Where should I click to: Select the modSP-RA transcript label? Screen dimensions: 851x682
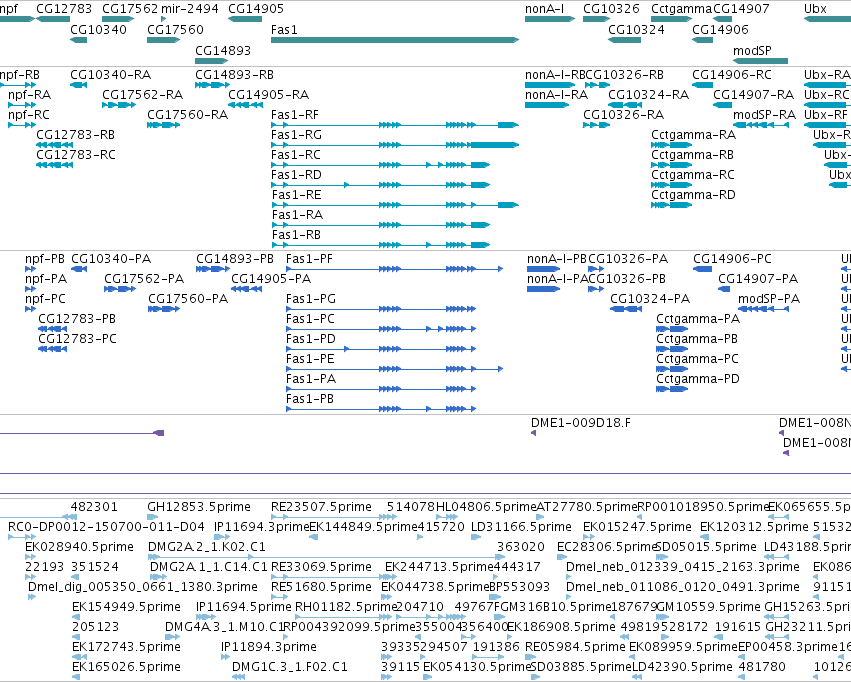pyautogui.click(x=764, y=114)
